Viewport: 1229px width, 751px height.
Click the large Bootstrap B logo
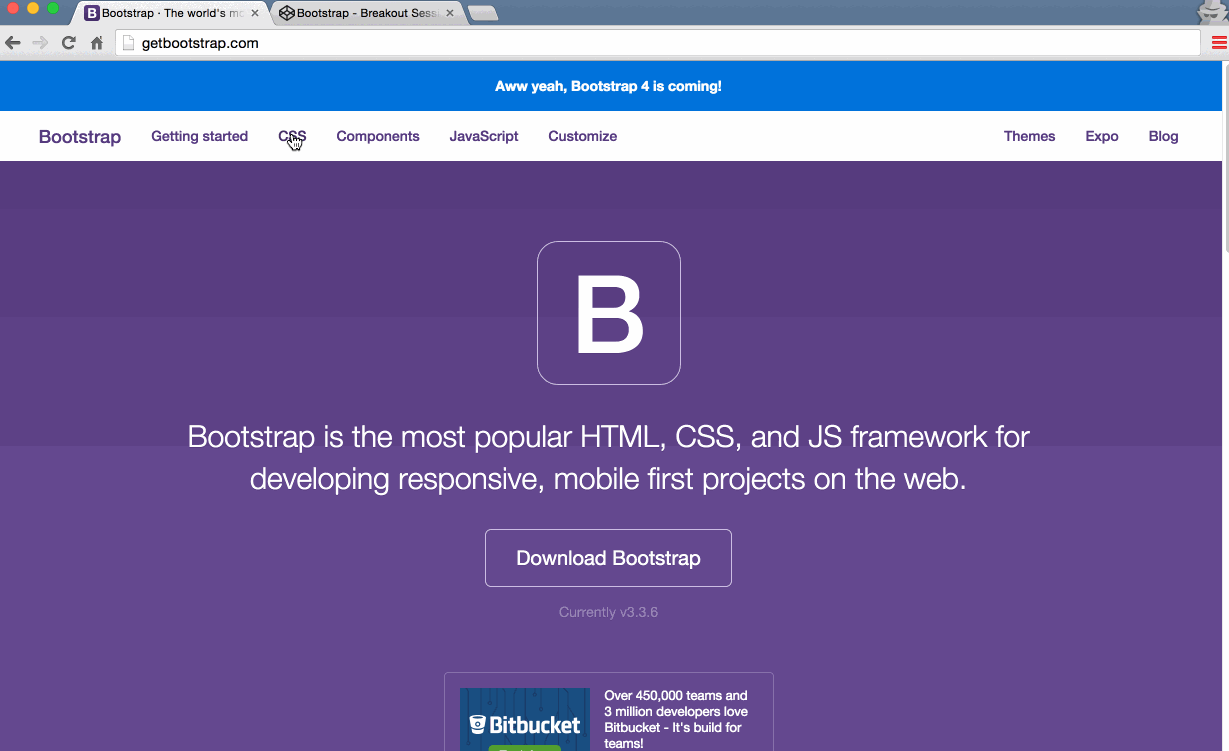pyautogui.click(x=609, y=313)
